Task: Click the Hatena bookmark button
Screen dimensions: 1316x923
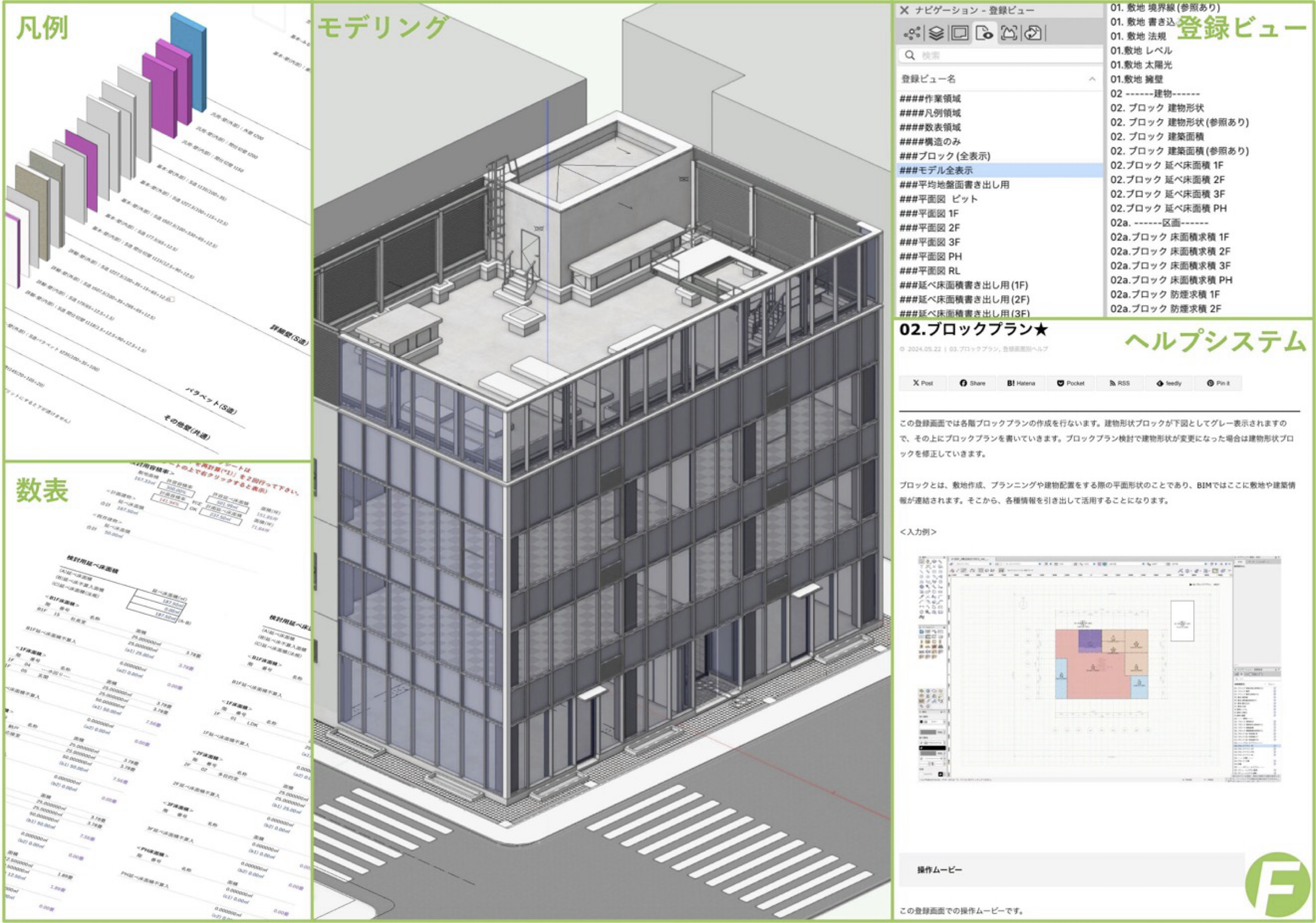Action: tap(1021, 383)
